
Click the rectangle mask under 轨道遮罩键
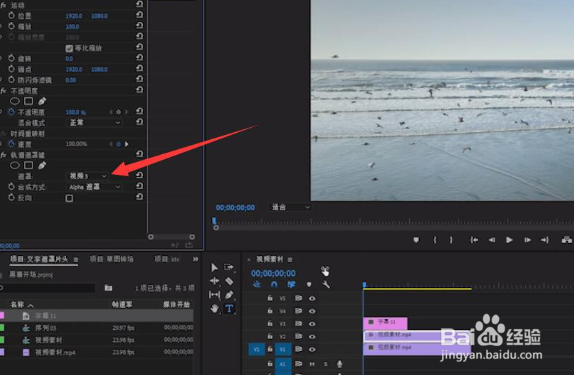(x=29, y=166)
